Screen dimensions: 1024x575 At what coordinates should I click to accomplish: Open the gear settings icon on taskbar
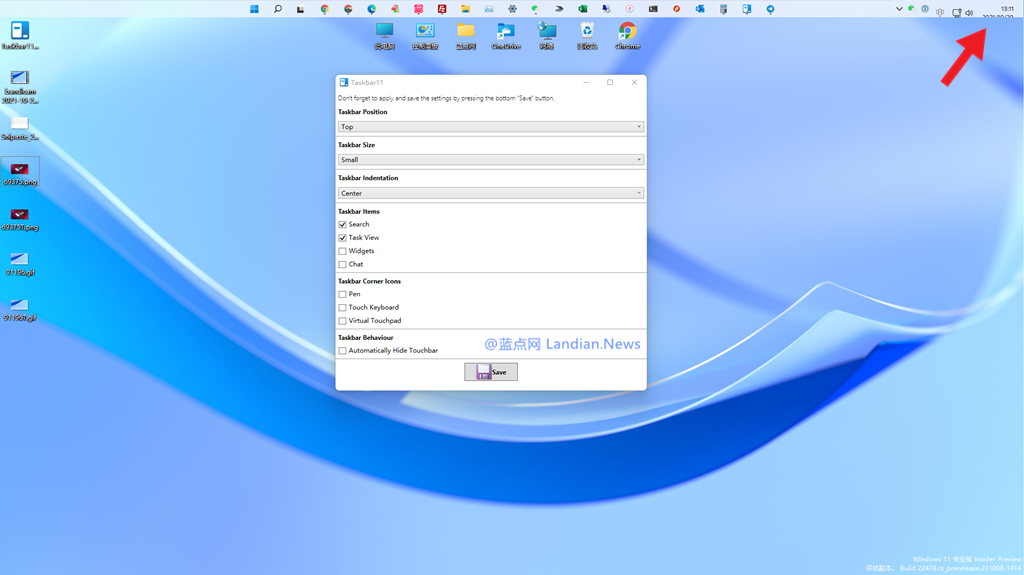click(x=513, y=9)
